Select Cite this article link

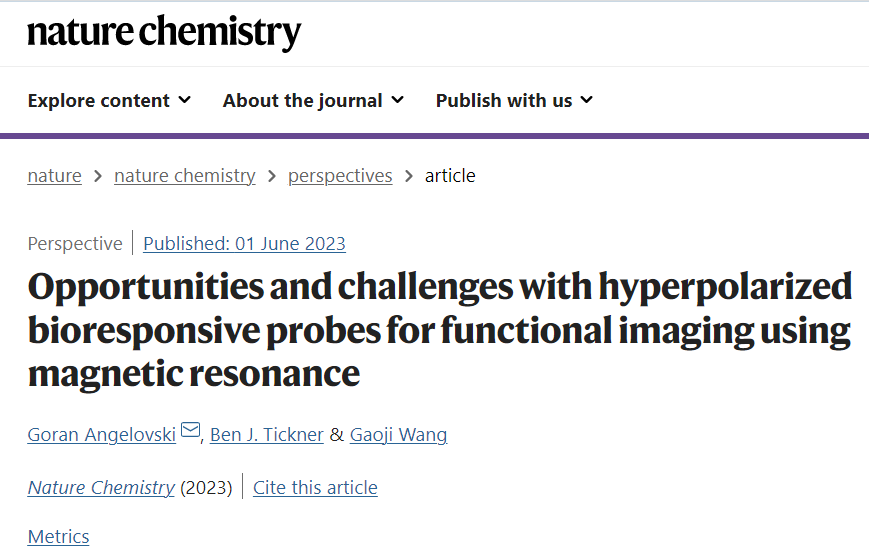click(315, 488)
